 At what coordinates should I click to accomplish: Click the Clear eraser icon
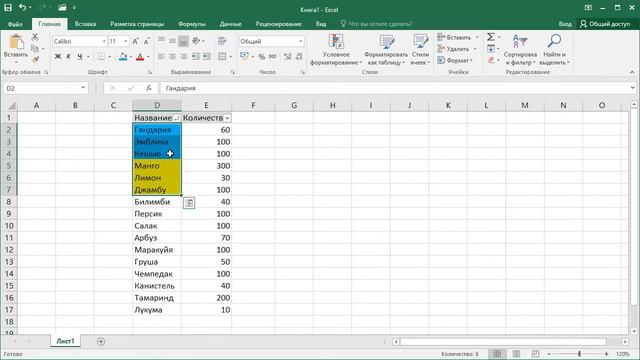[491, 60]
